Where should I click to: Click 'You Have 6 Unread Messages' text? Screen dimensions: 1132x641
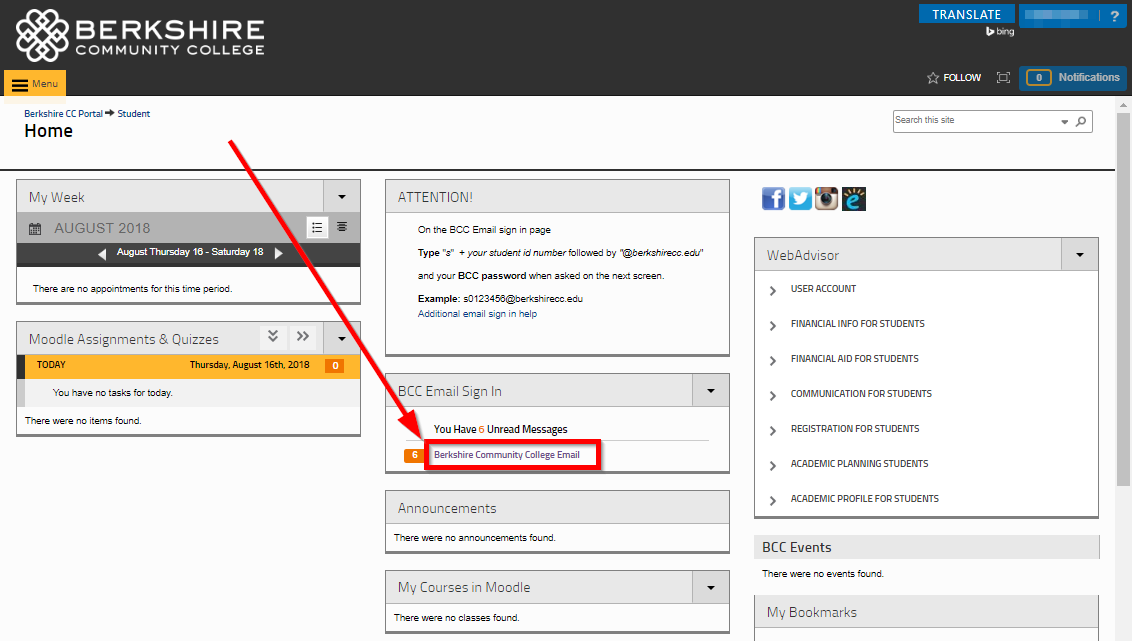[500, 429]
